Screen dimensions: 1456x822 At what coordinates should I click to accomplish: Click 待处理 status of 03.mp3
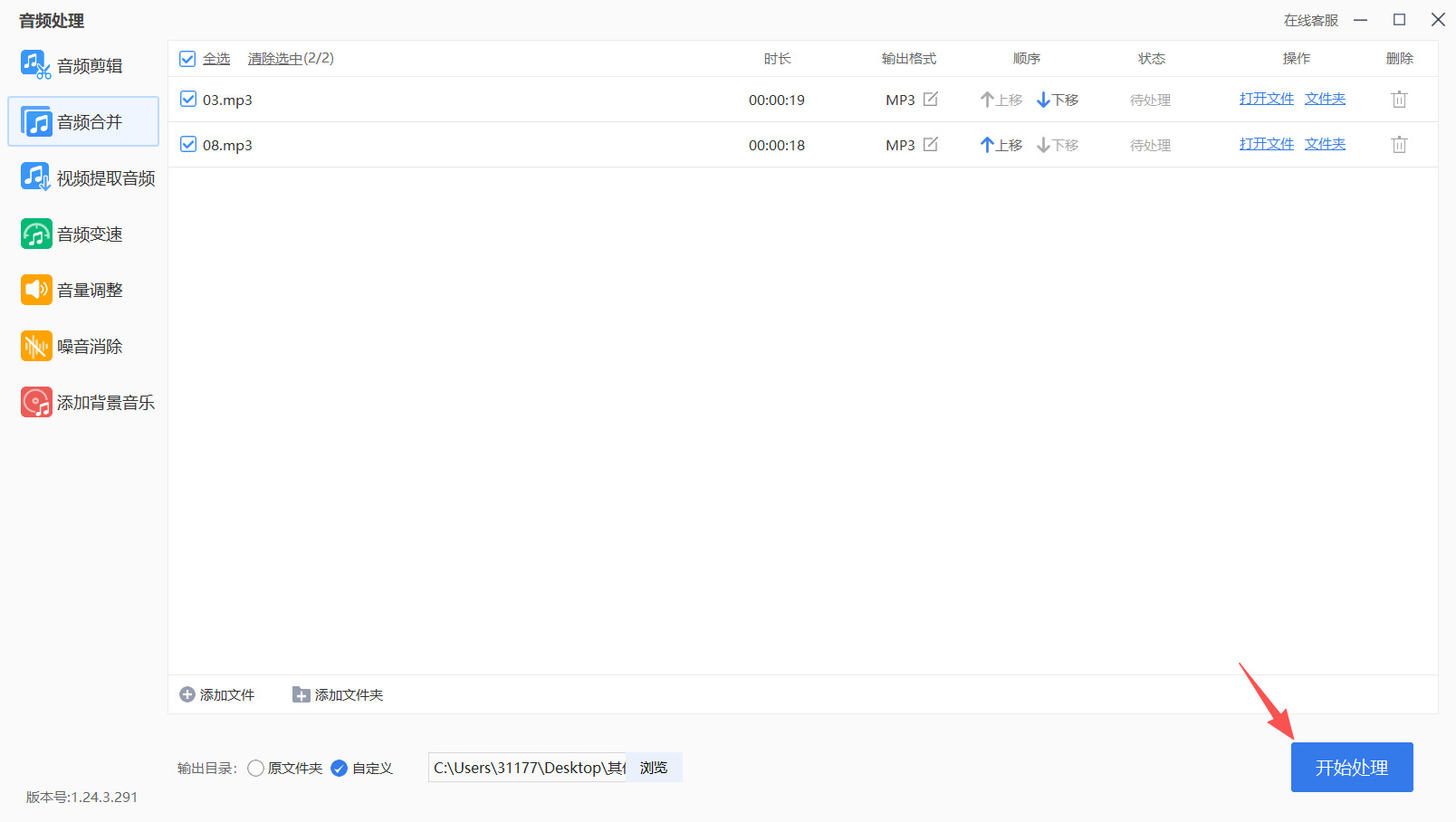coord(1150,100)
